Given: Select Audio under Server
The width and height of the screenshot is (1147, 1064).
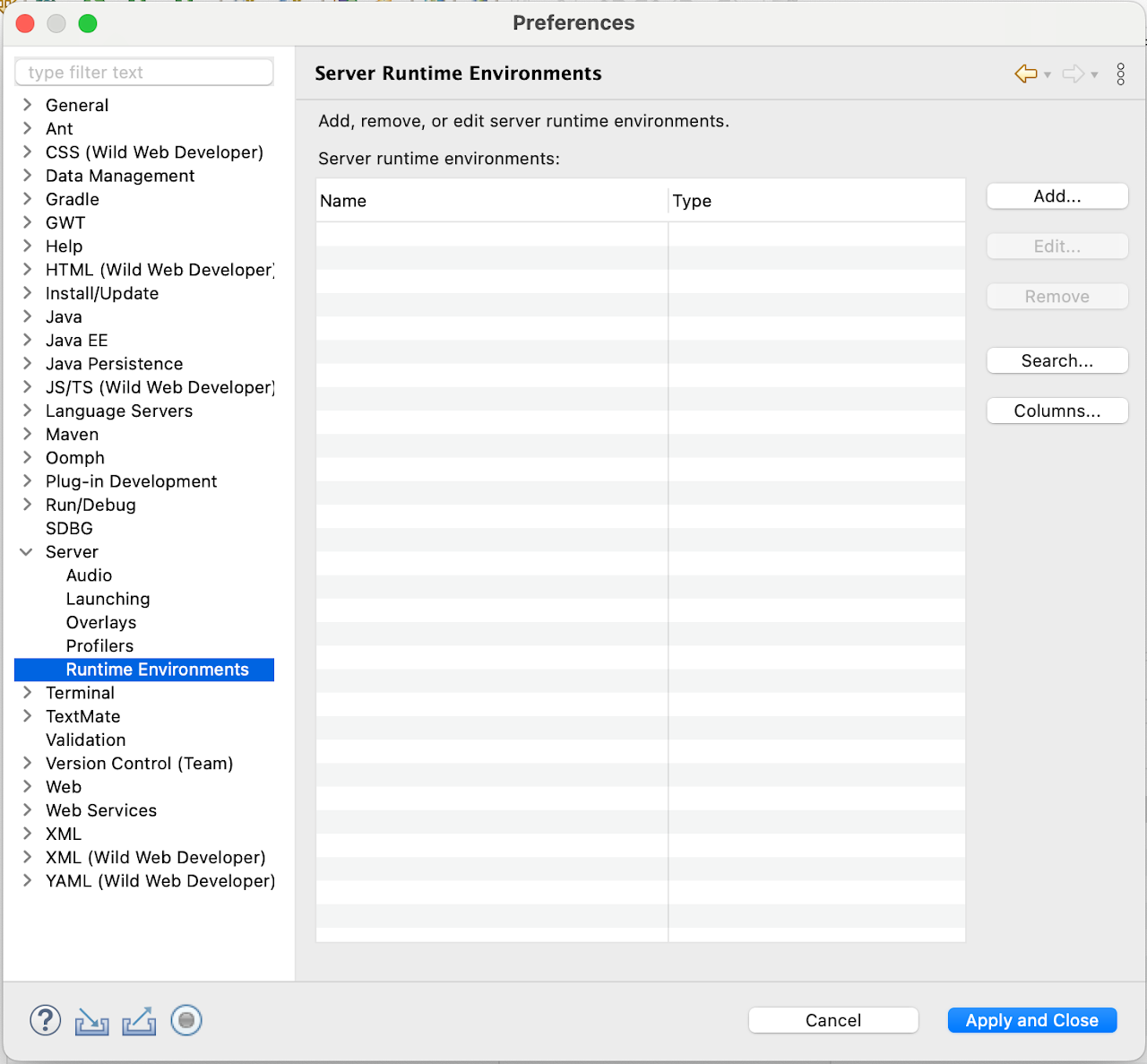Looking at the screenshot, I should pyautogui.click(x=89, y=575).
